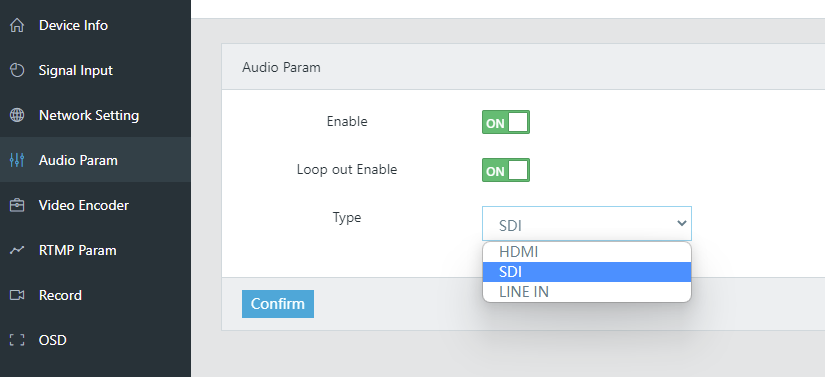
Task: Turn off the Loop out Enable switch
Action: [x=506, y=170]
